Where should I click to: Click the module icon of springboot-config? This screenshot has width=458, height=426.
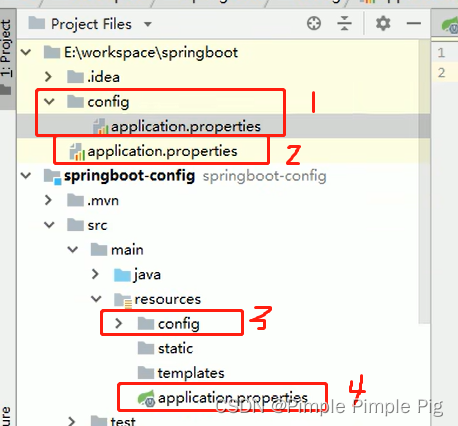[53, 177]
